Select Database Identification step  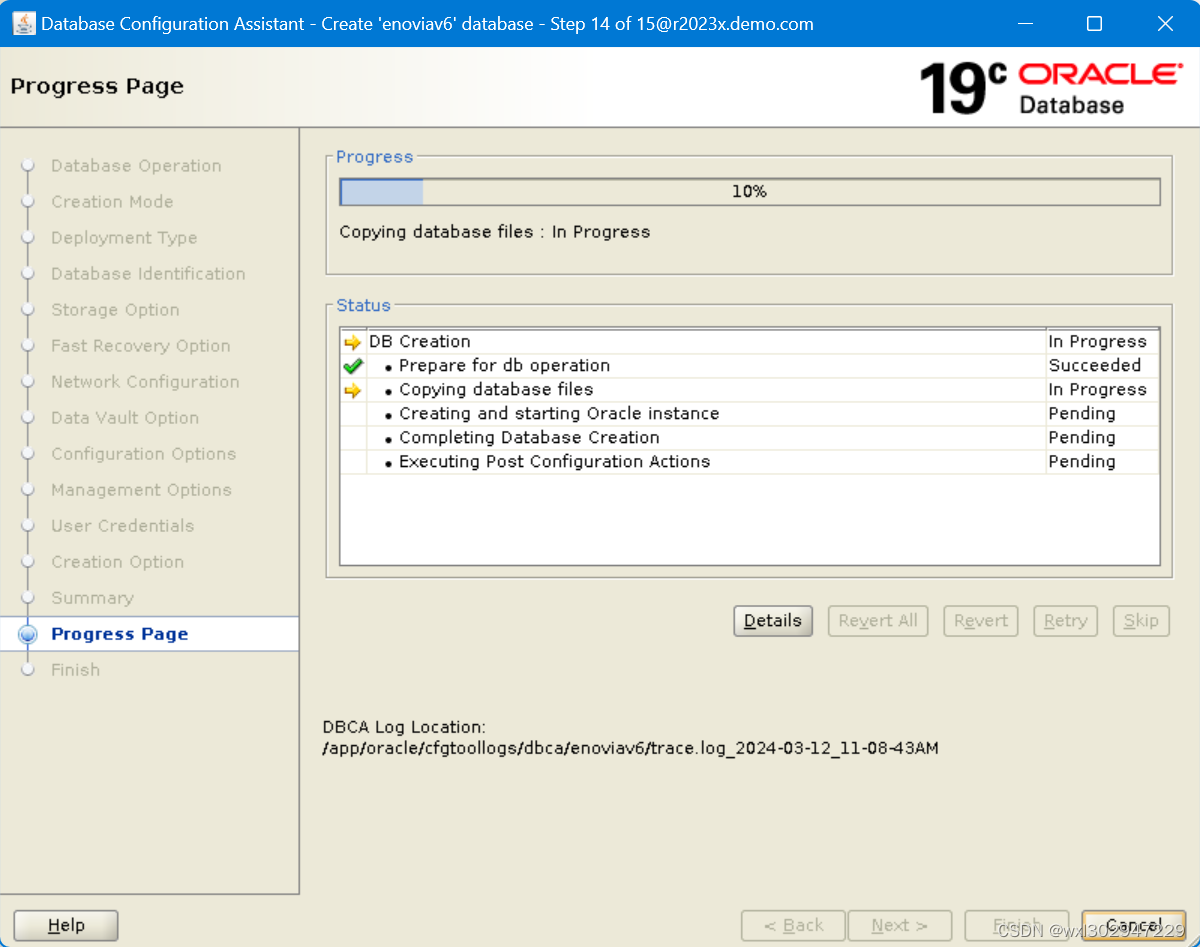tap(148, 274)
